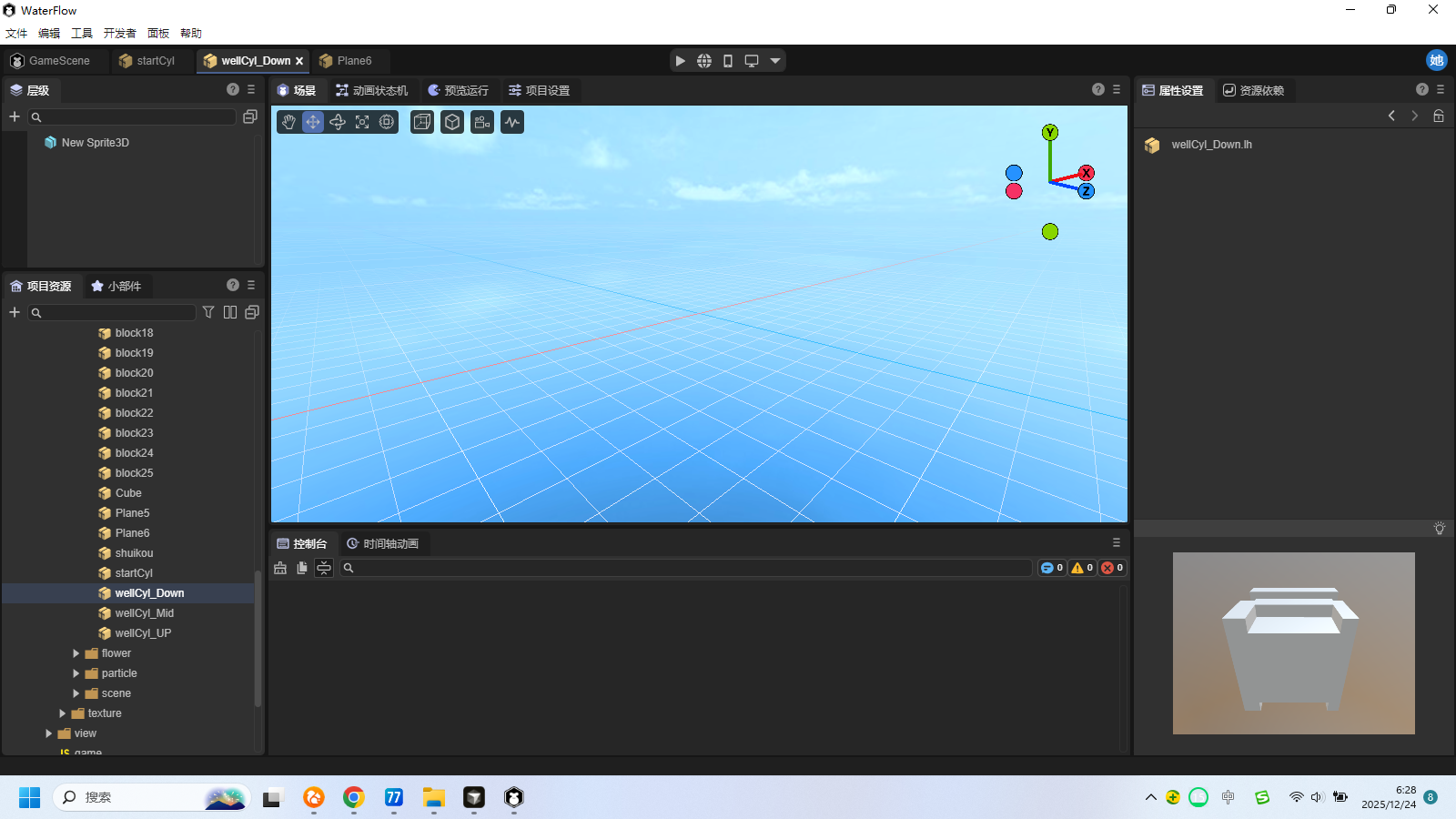Expand the texture folder
1456x819 pixels.
63,713
